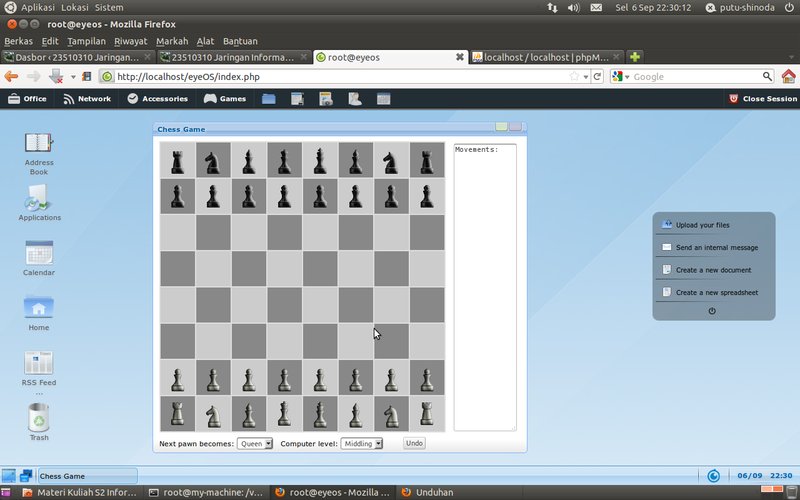Screen dimensions: 800x500
Task: Select the black king piece on the light square
Action: pos(320,160)
